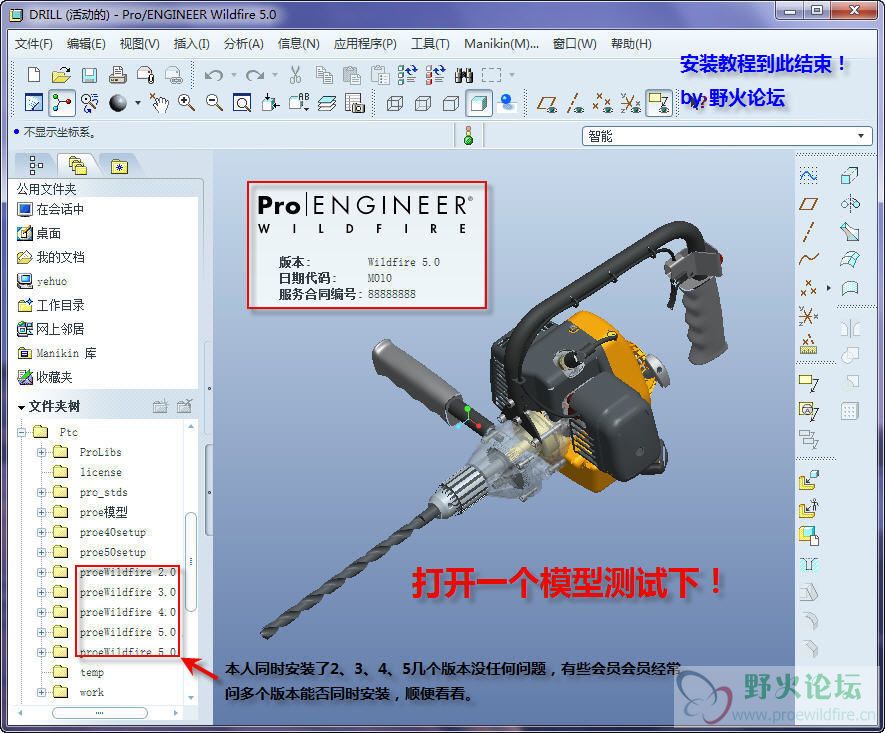885x733 pixels.
Task: Click the Undo arrow icon
Action: tap(213, 74)
